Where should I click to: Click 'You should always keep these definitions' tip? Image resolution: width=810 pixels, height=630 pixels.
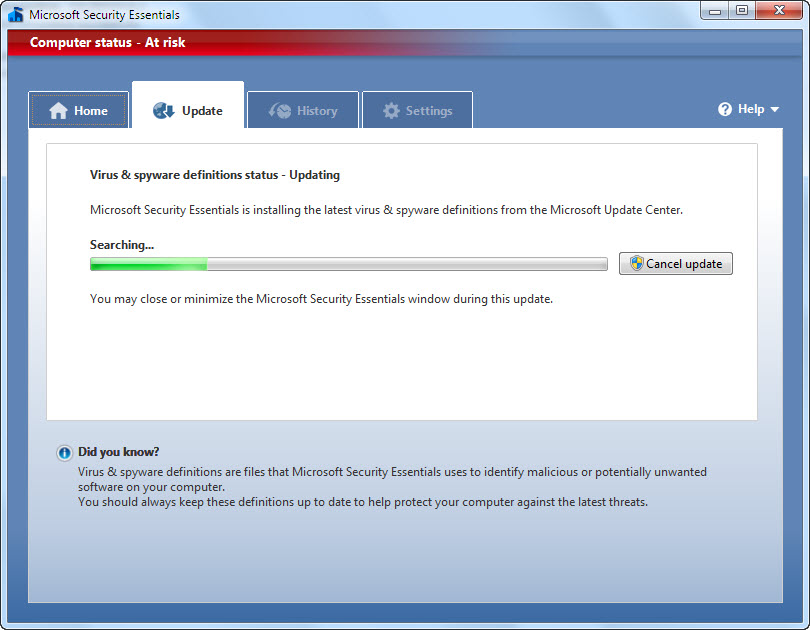[x=363, y=502]
